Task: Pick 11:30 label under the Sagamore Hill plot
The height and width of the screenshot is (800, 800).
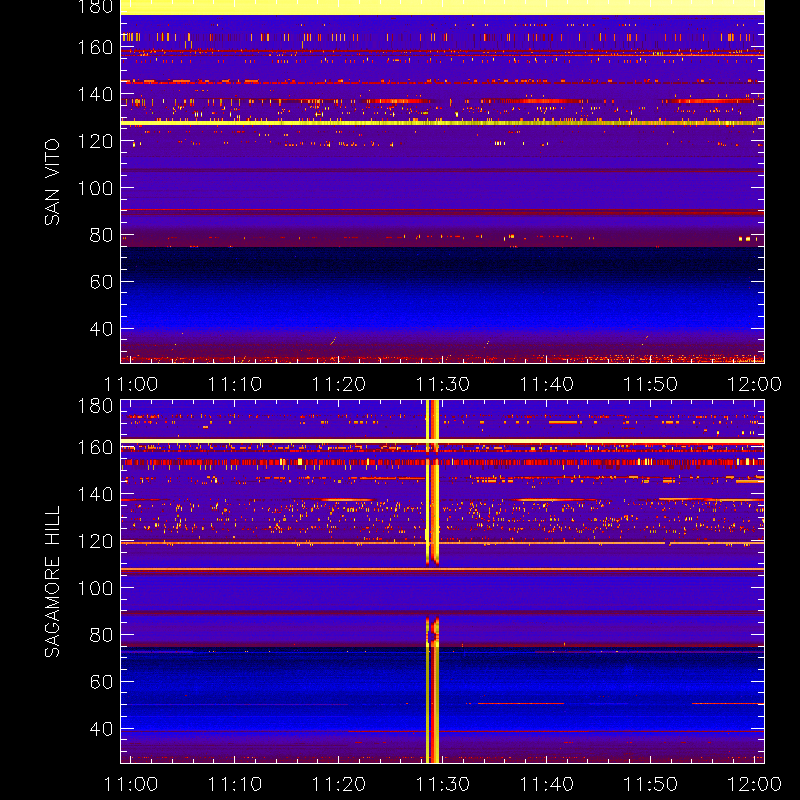Action: point(443,784)
